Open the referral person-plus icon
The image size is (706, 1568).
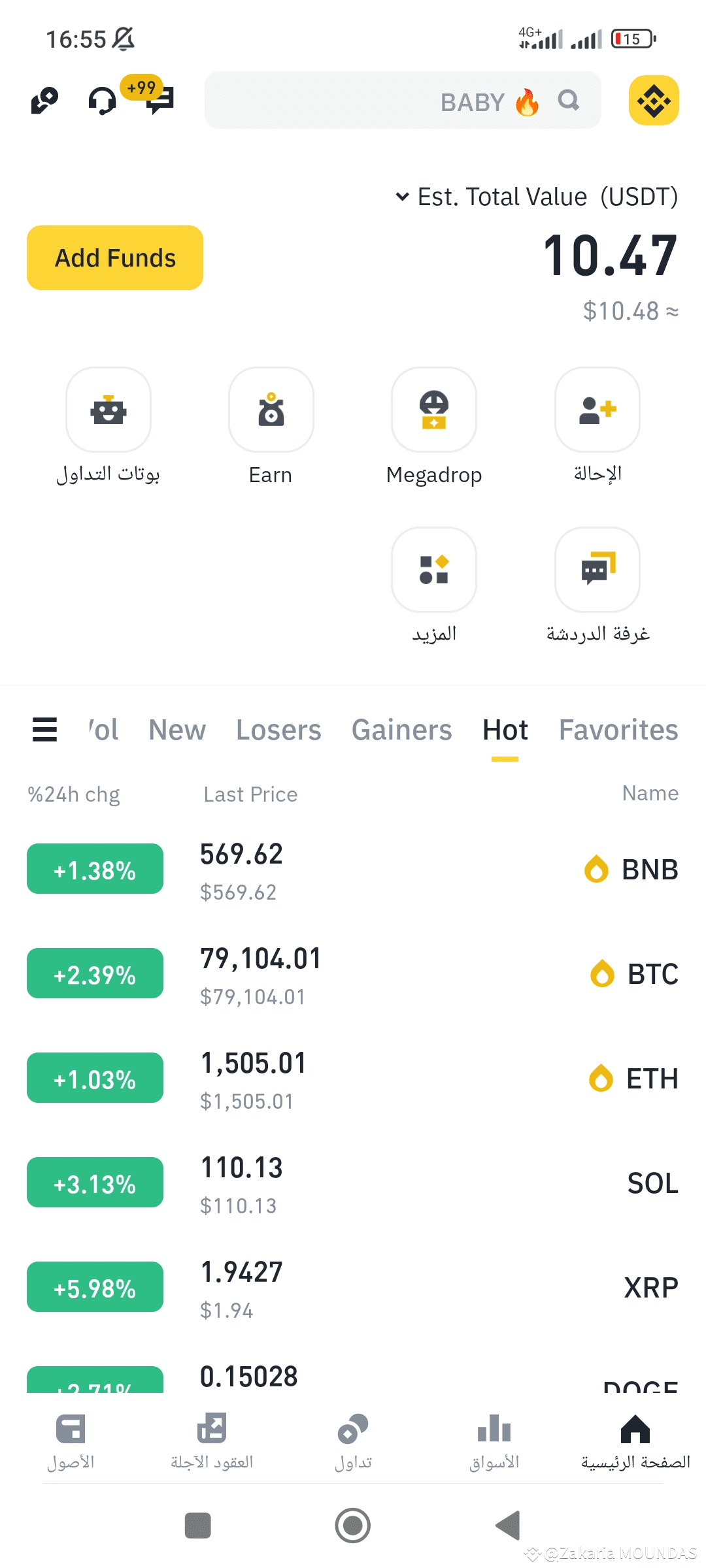coord(597,410)
